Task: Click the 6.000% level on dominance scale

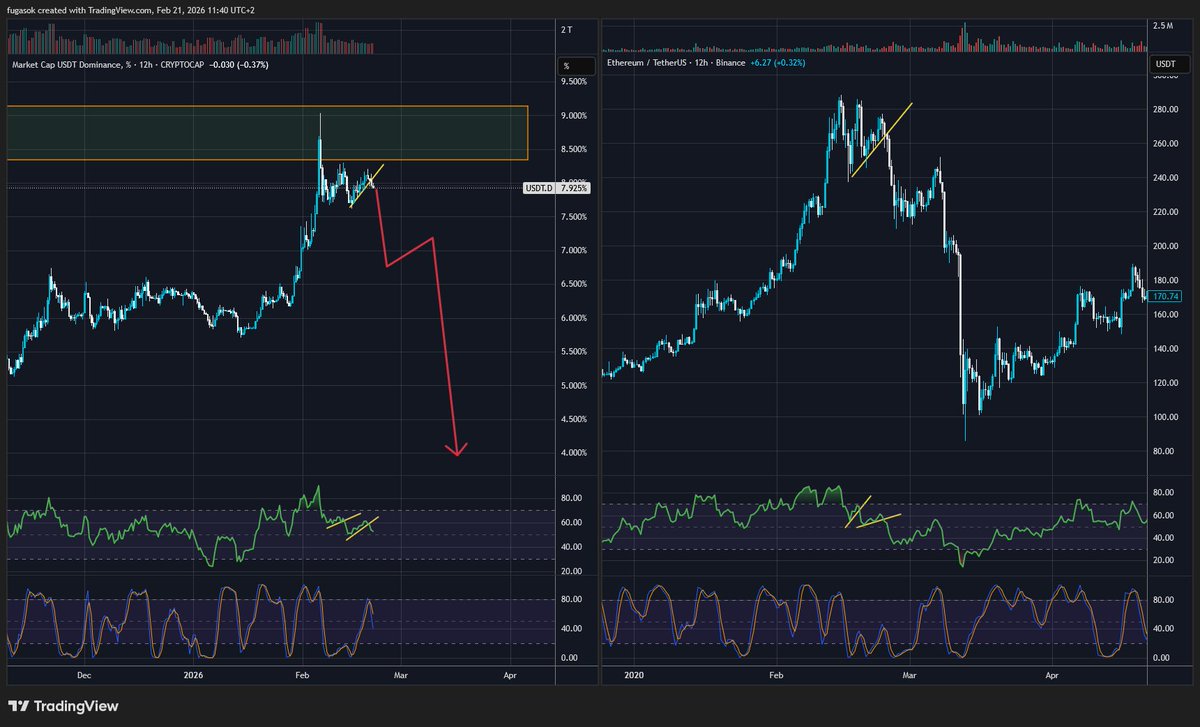Action: [x=575, y=319]
